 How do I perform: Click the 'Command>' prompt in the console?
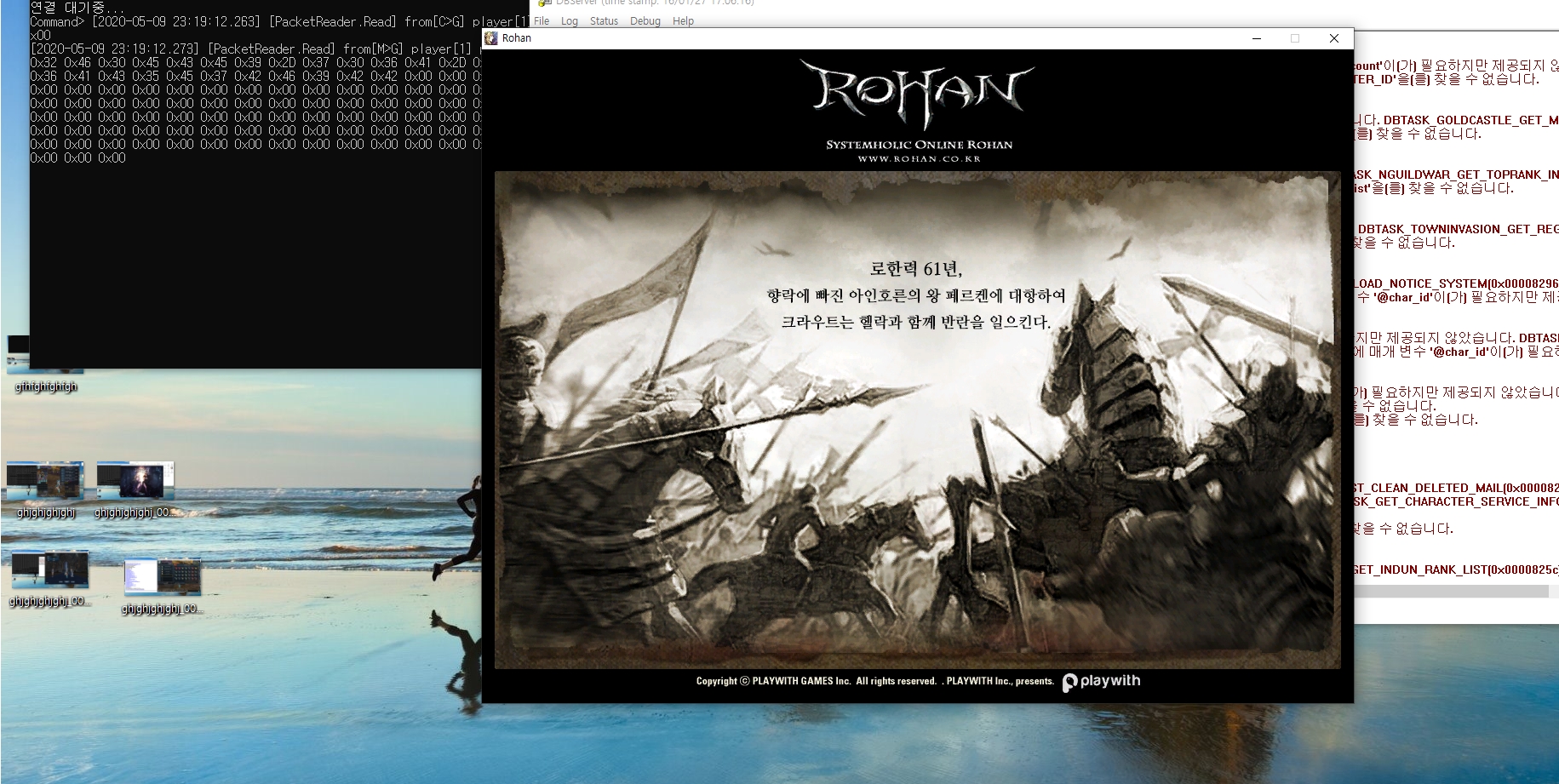(57, 21)
